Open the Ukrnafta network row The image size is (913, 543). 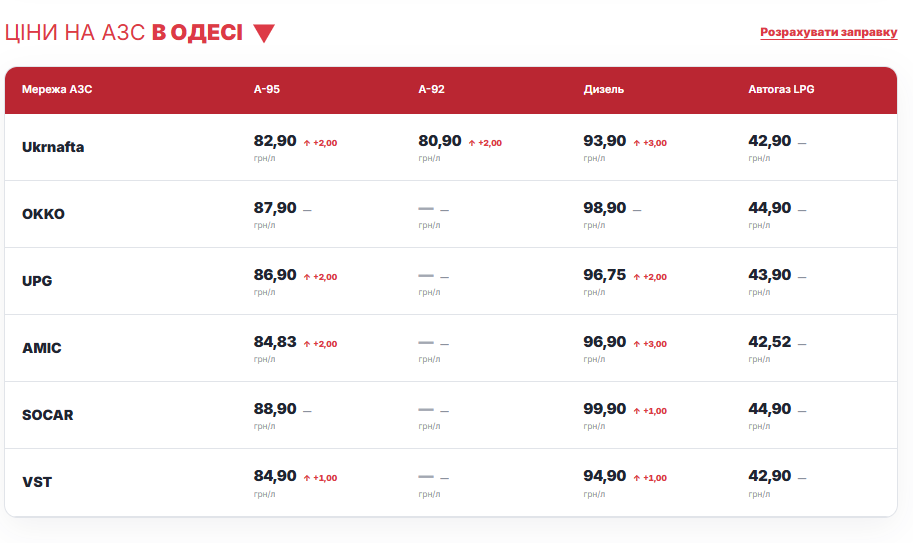[451, 147]
